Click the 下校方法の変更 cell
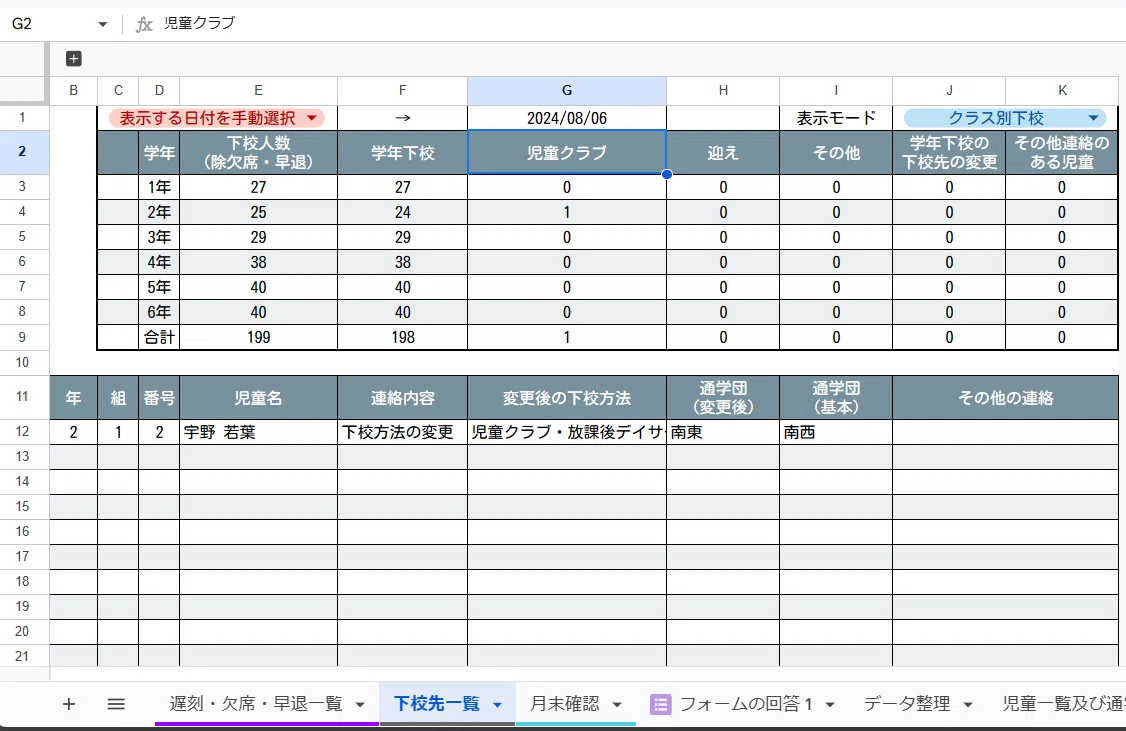Screen dimensions: 1126x731 click(x=402, y=432)
